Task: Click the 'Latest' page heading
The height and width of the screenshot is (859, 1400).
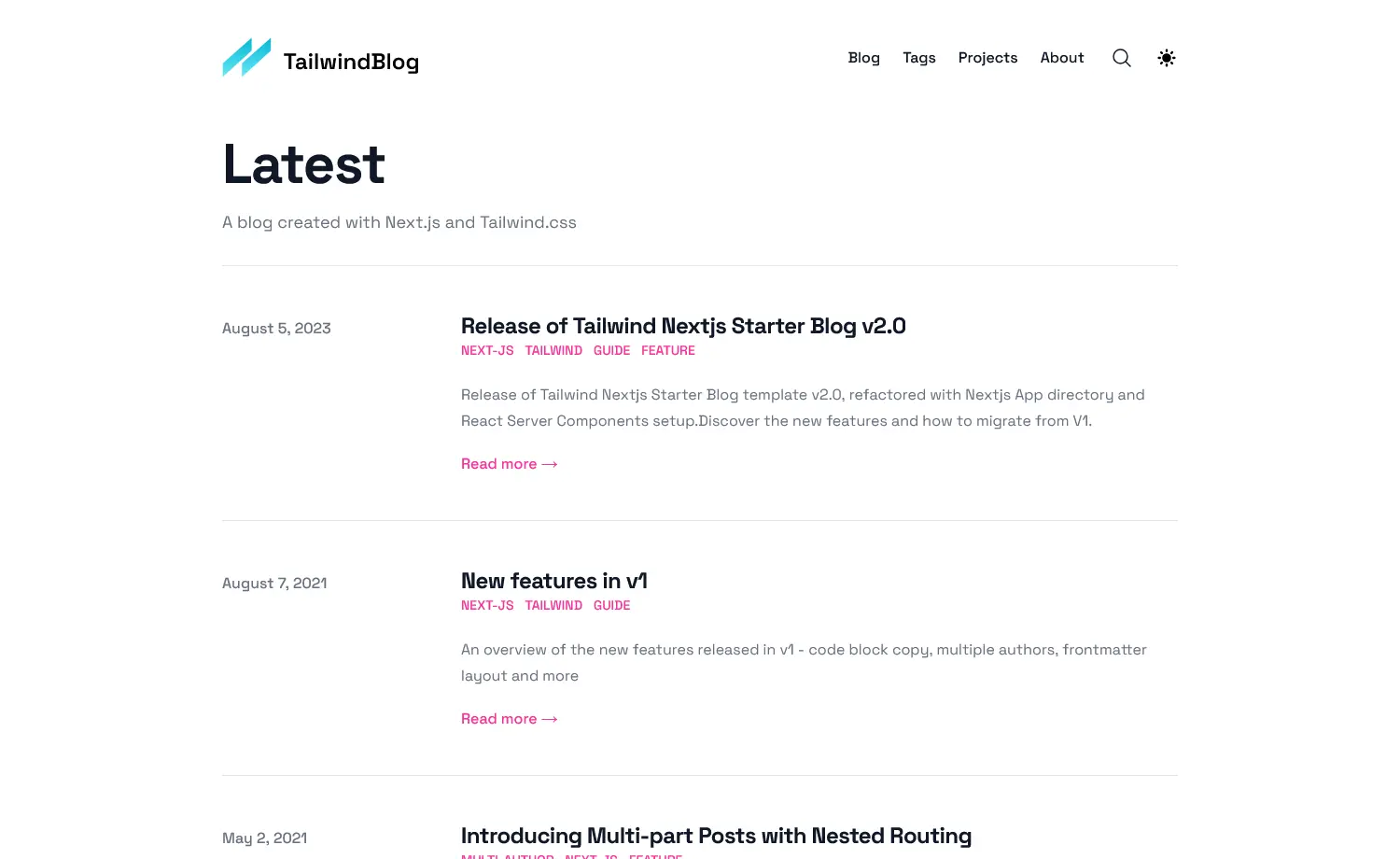Action: click(303, 164)
